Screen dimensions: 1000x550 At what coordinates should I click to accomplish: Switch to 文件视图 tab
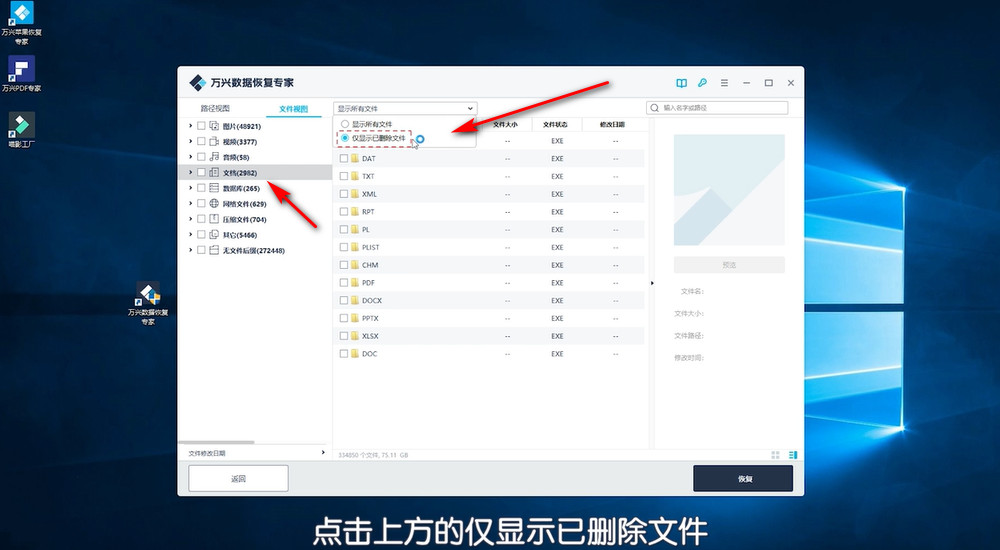(x=293, y=109)
